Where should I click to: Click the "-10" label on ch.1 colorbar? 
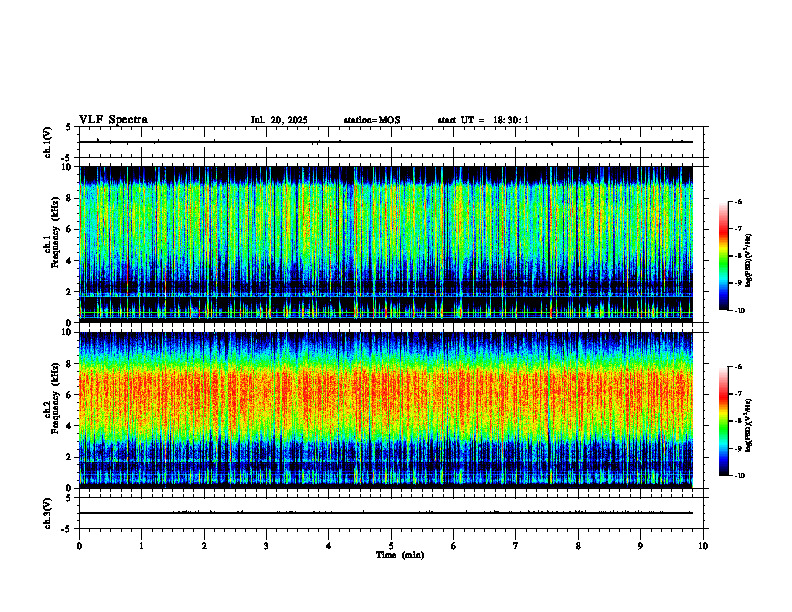[739, 311]
